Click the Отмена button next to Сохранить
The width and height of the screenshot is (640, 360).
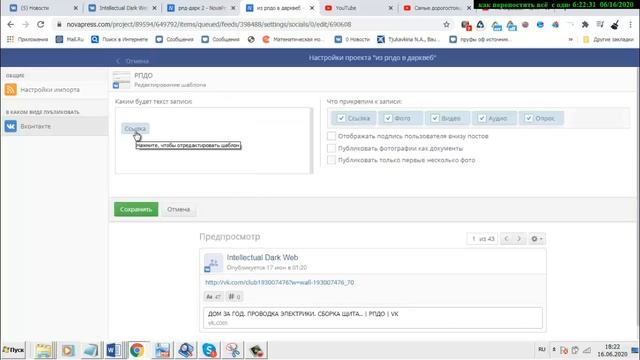[178, 209]
